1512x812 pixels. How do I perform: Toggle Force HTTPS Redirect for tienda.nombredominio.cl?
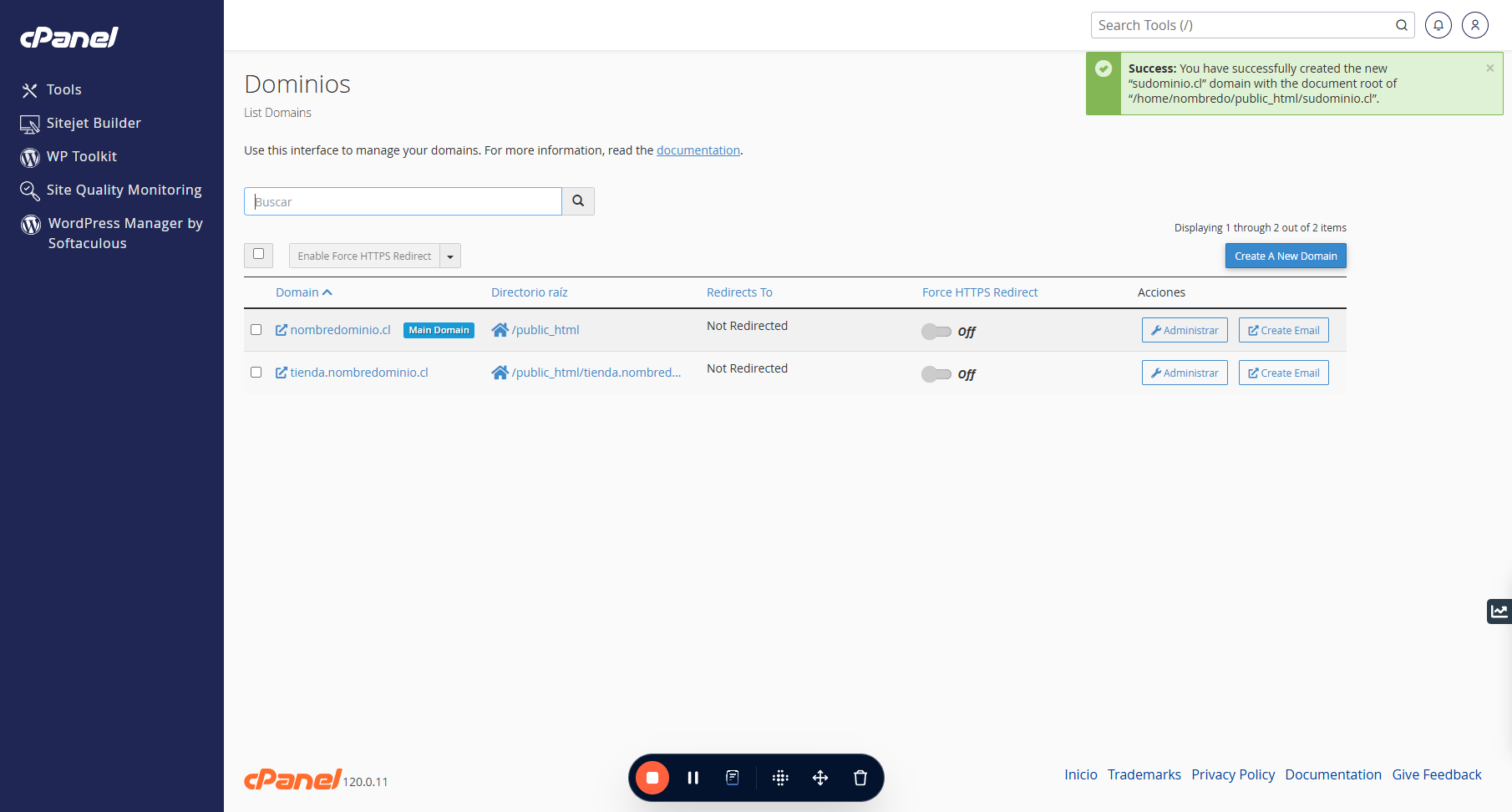pyautogui.click(x=936, y=374)
